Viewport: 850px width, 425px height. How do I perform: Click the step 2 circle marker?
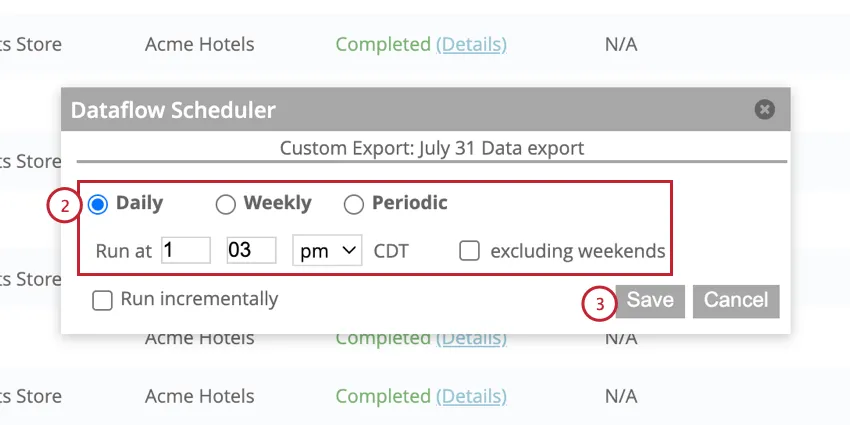click(63, 206)
